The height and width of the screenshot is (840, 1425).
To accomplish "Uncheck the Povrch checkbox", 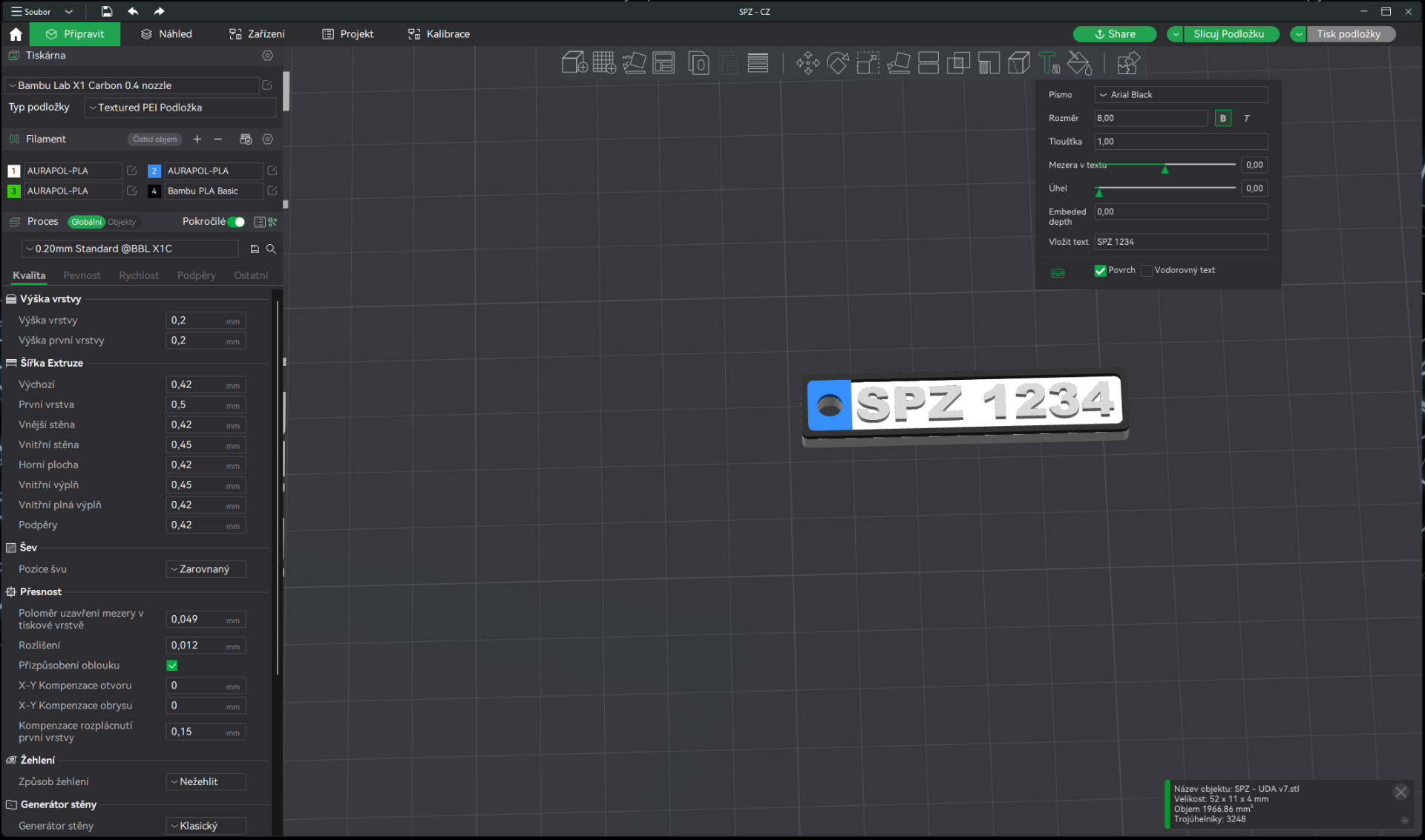I will (1100, 271).
